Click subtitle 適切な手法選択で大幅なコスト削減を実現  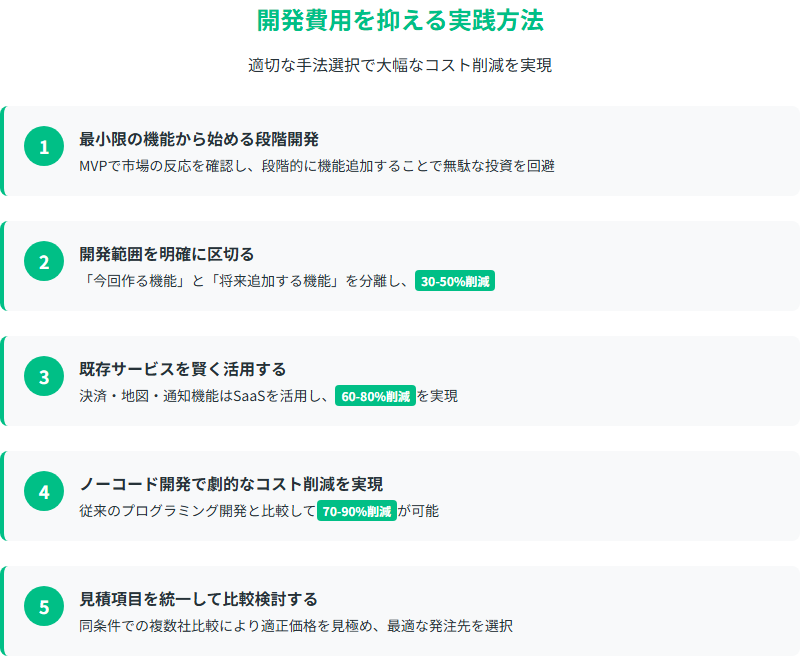(400, 66)
